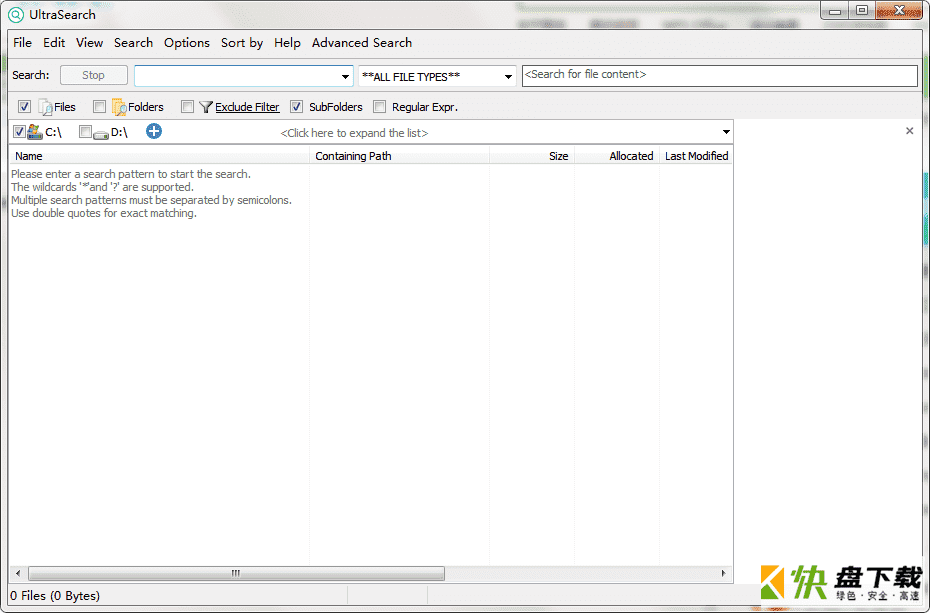930x613 pixels.
Task: Click the scrollbar left arrow
Action: (18, 573)
